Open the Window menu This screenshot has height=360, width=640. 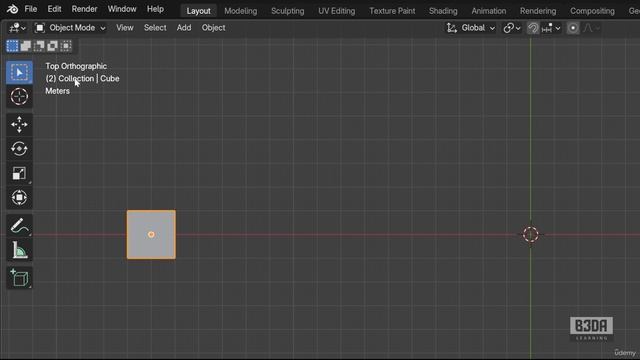[x=122, y=9]
